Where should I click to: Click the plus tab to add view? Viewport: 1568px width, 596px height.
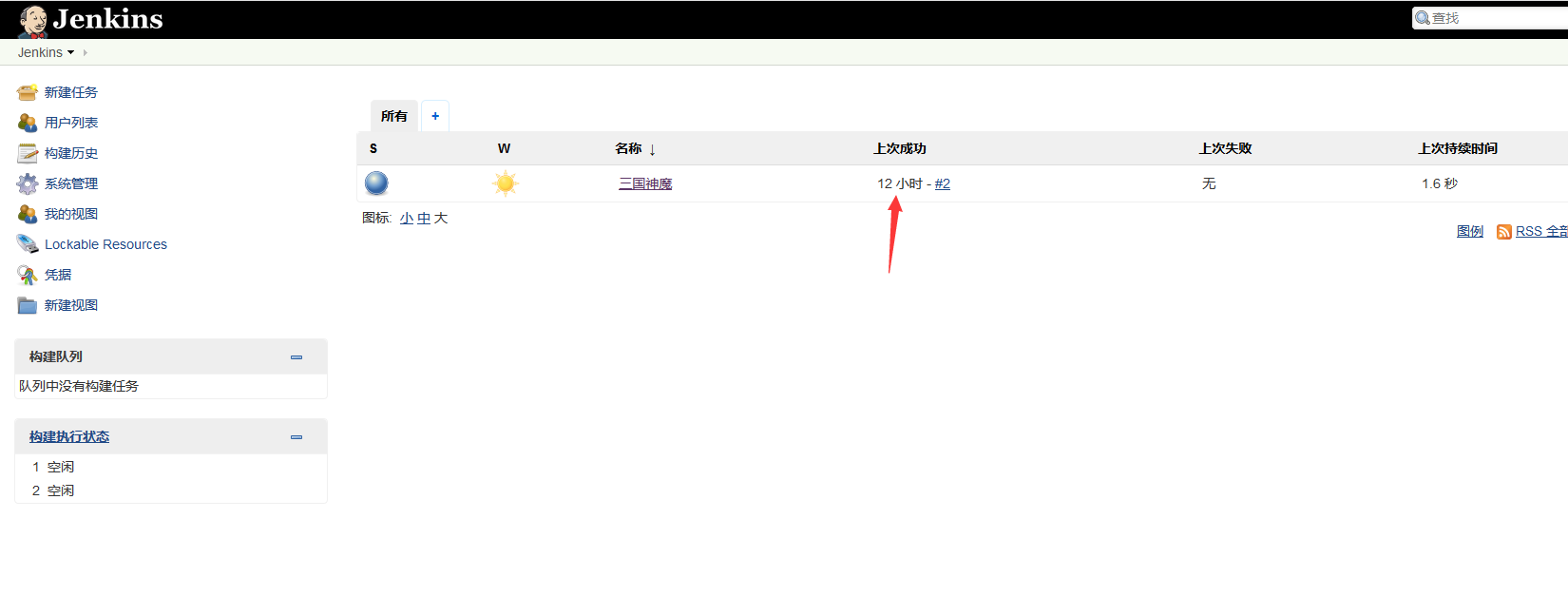(x=435, y=116)
